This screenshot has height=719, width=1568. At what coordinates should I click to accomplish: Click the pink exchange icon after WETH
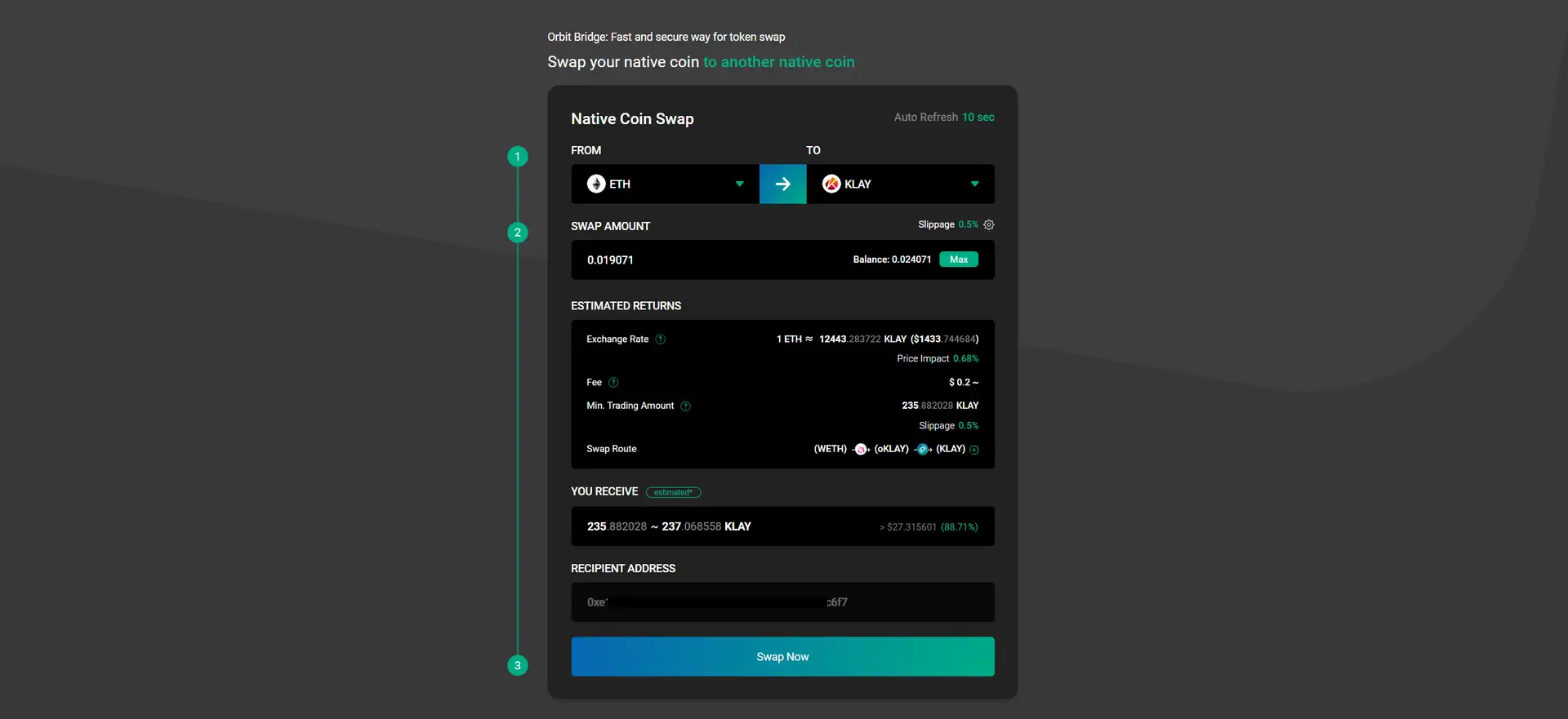tap(861, 450)
